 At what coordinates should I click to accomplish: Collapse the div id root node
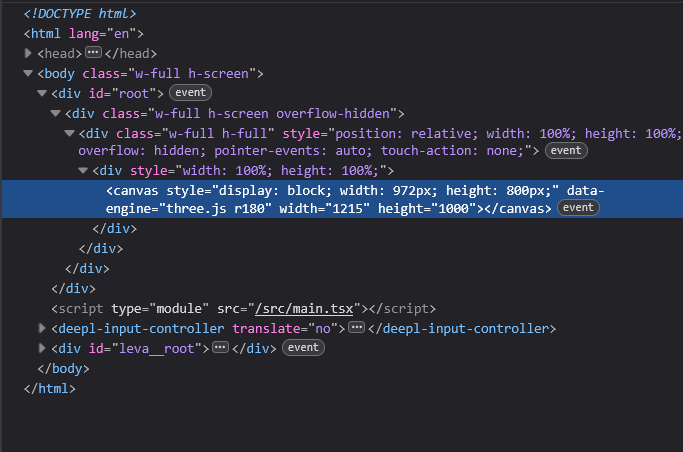click(42, 93)
